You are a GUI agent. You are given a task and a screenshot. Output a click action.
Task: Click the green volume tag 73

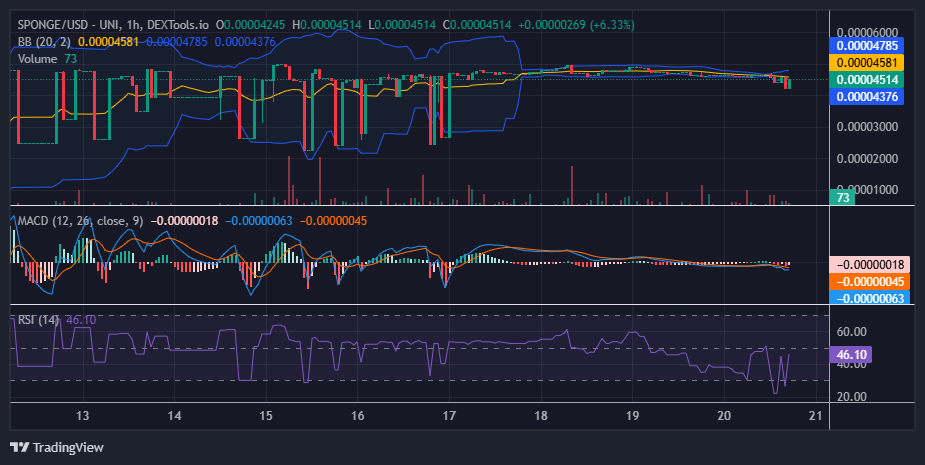pos(842,197)
